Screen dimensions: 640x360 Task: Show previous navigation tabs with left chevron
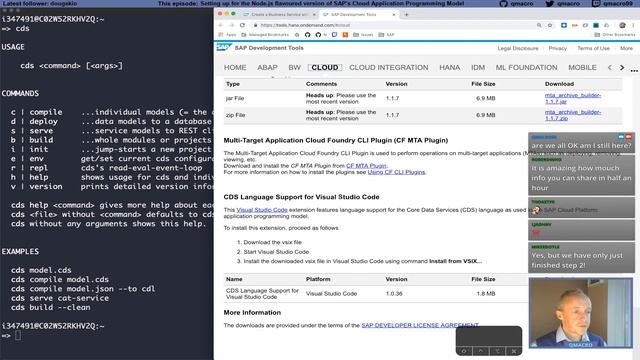point(610,67)
